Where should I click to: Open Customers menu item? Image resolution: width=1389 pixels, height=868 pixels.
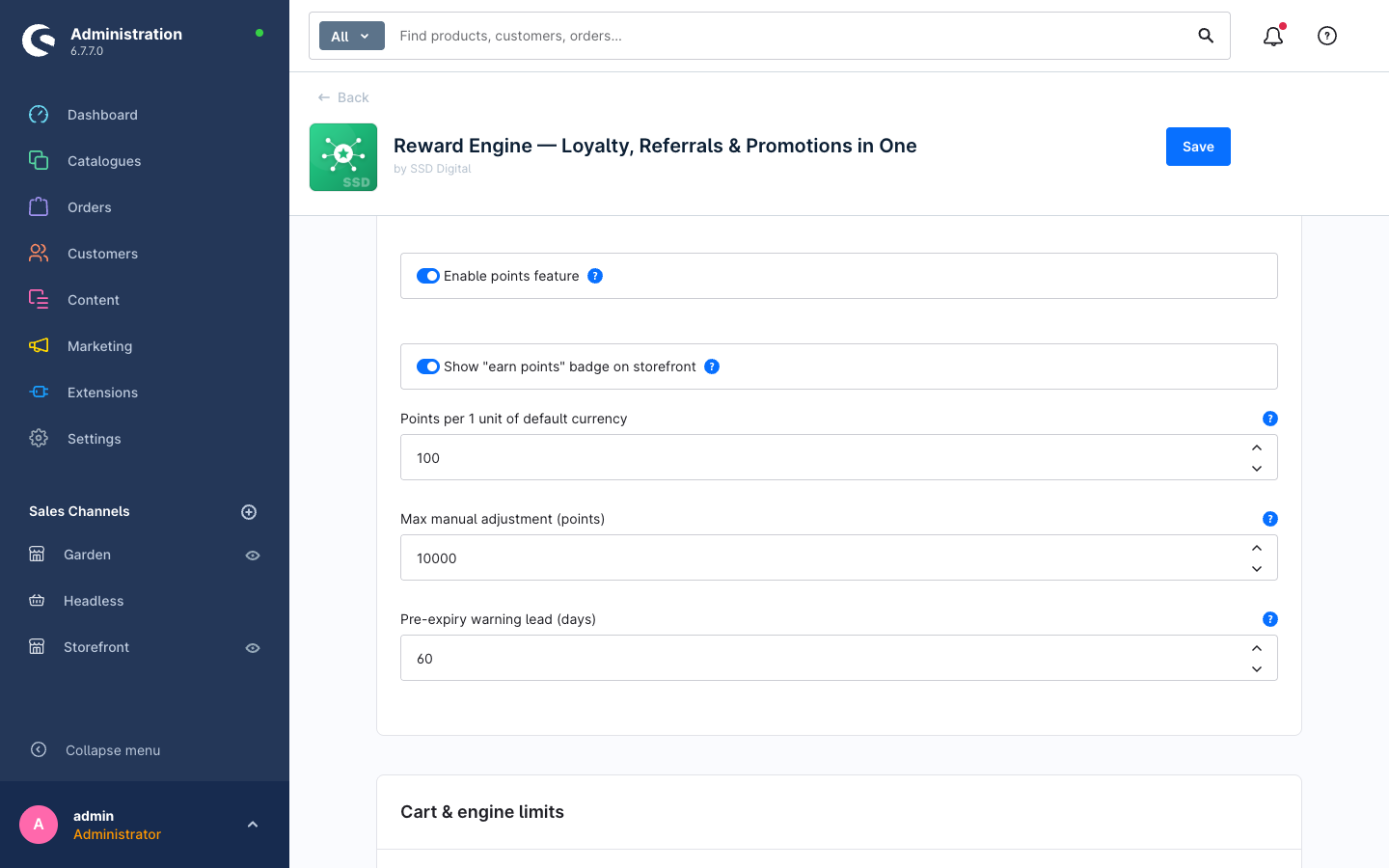[102, 254]
